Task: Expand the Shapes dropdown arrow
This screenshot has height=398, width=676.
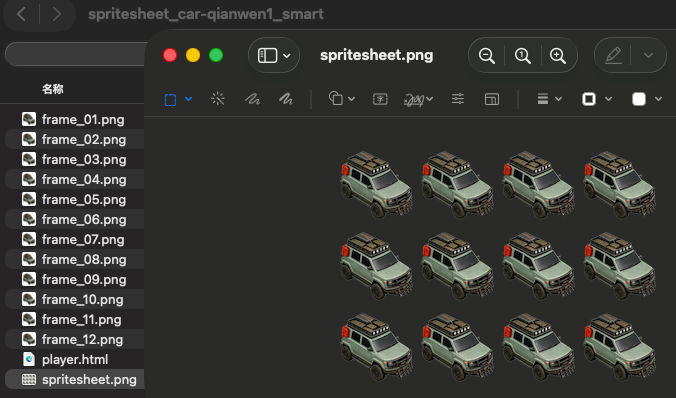Action: [351, 99]
